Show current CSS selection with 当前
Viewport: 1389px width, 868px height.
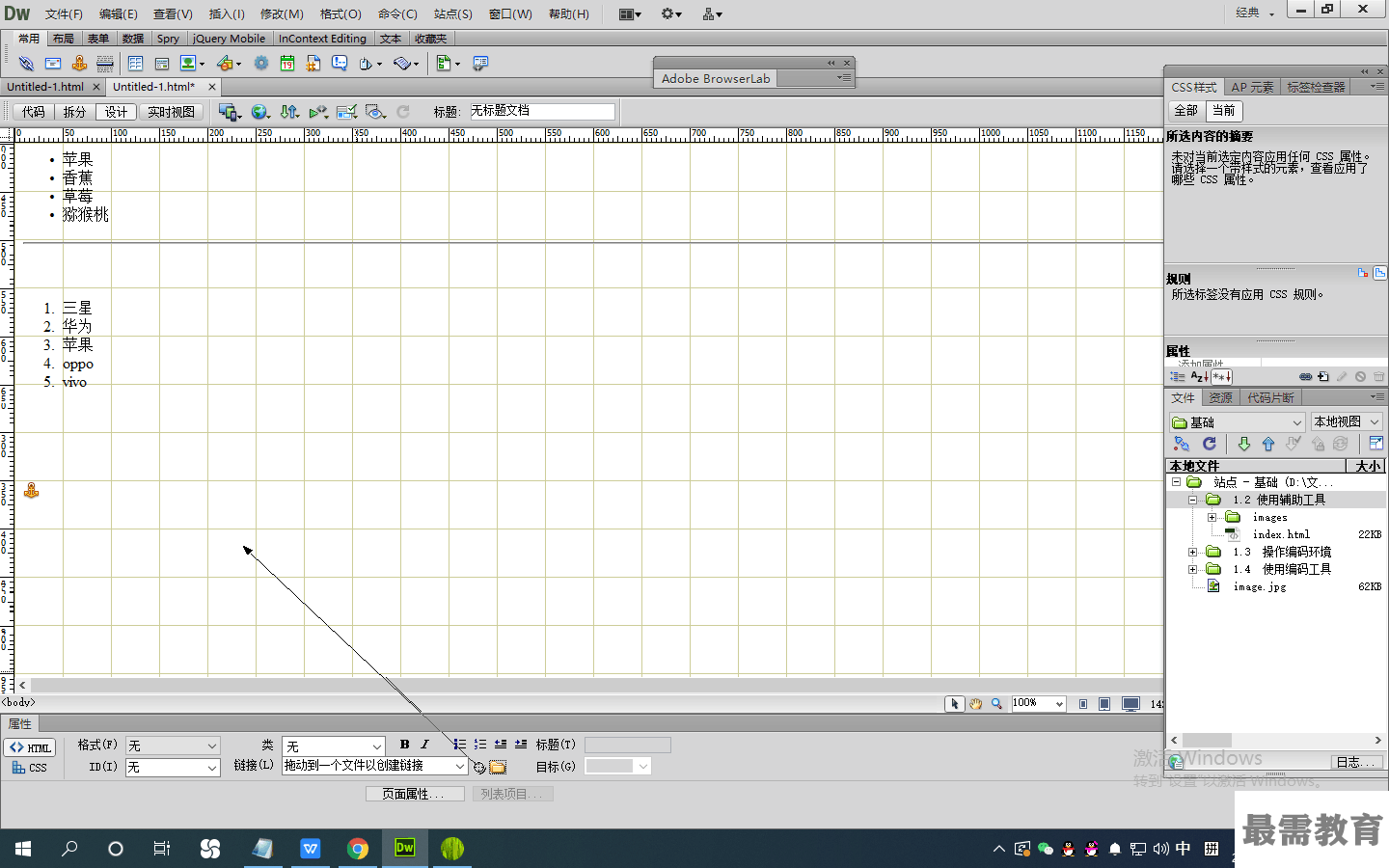pyautogui.click(x=1223, y=111)
